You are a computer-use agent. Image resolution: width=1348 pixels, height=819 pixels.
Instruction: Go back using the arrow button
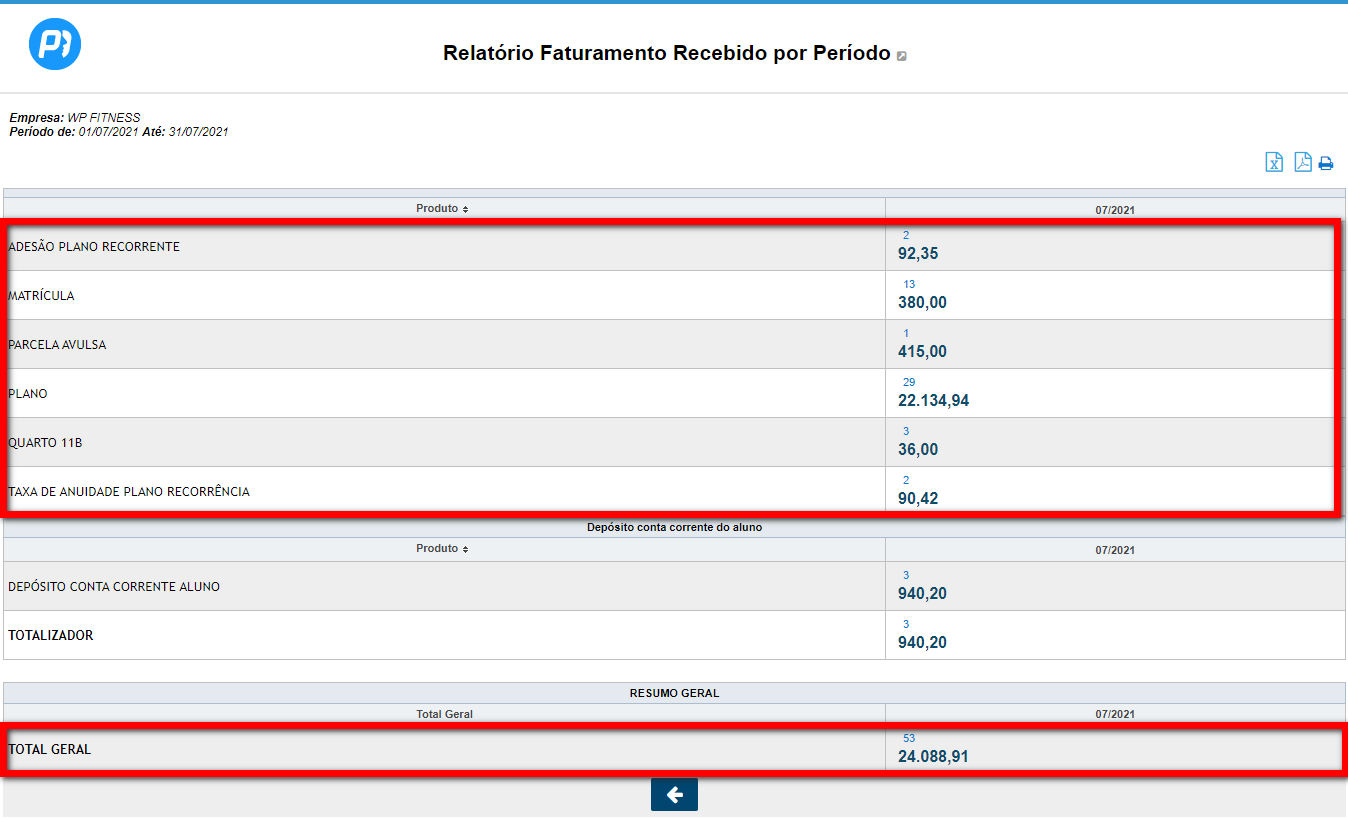coord(674,795)
